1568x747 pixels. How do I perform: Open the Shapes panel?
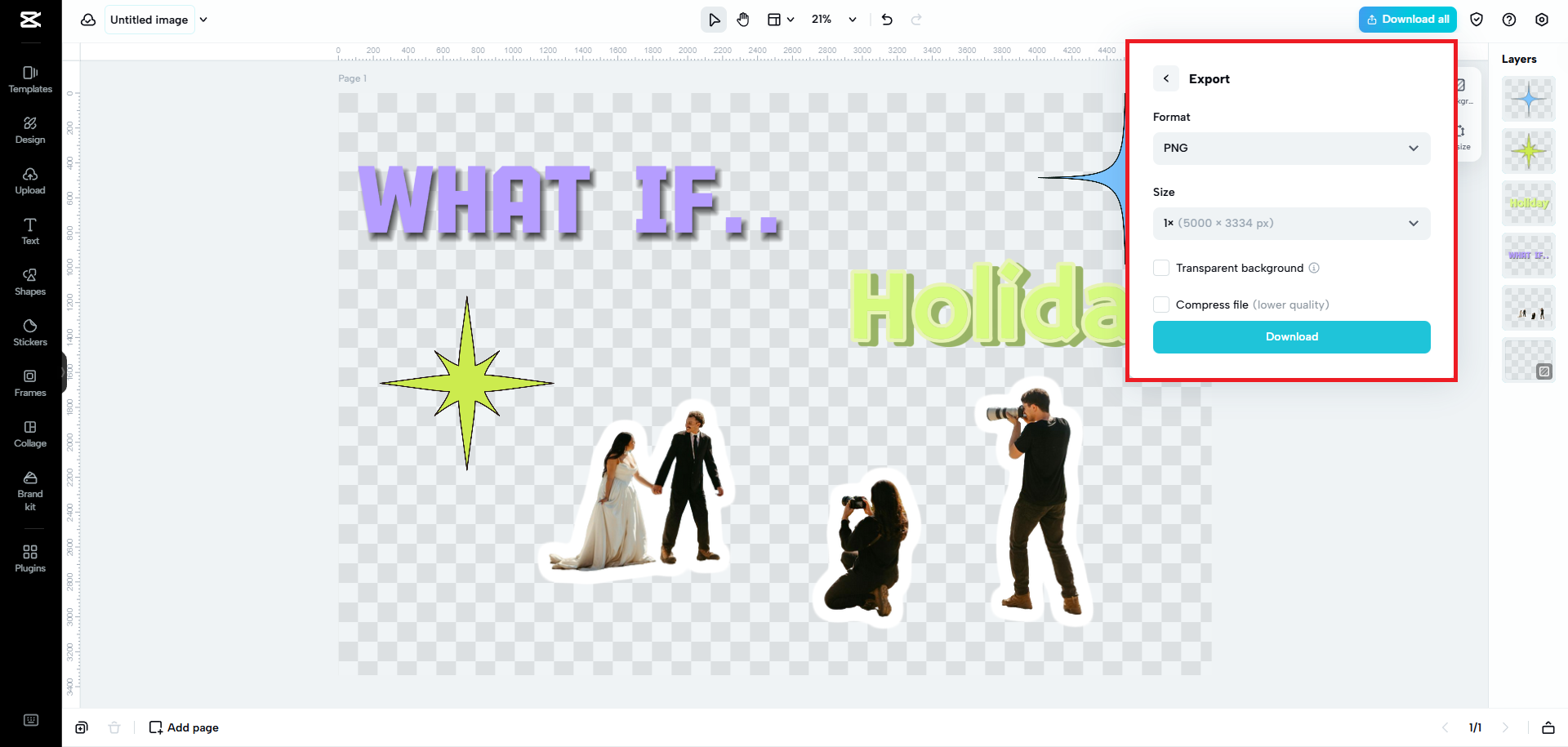(30, 281)
